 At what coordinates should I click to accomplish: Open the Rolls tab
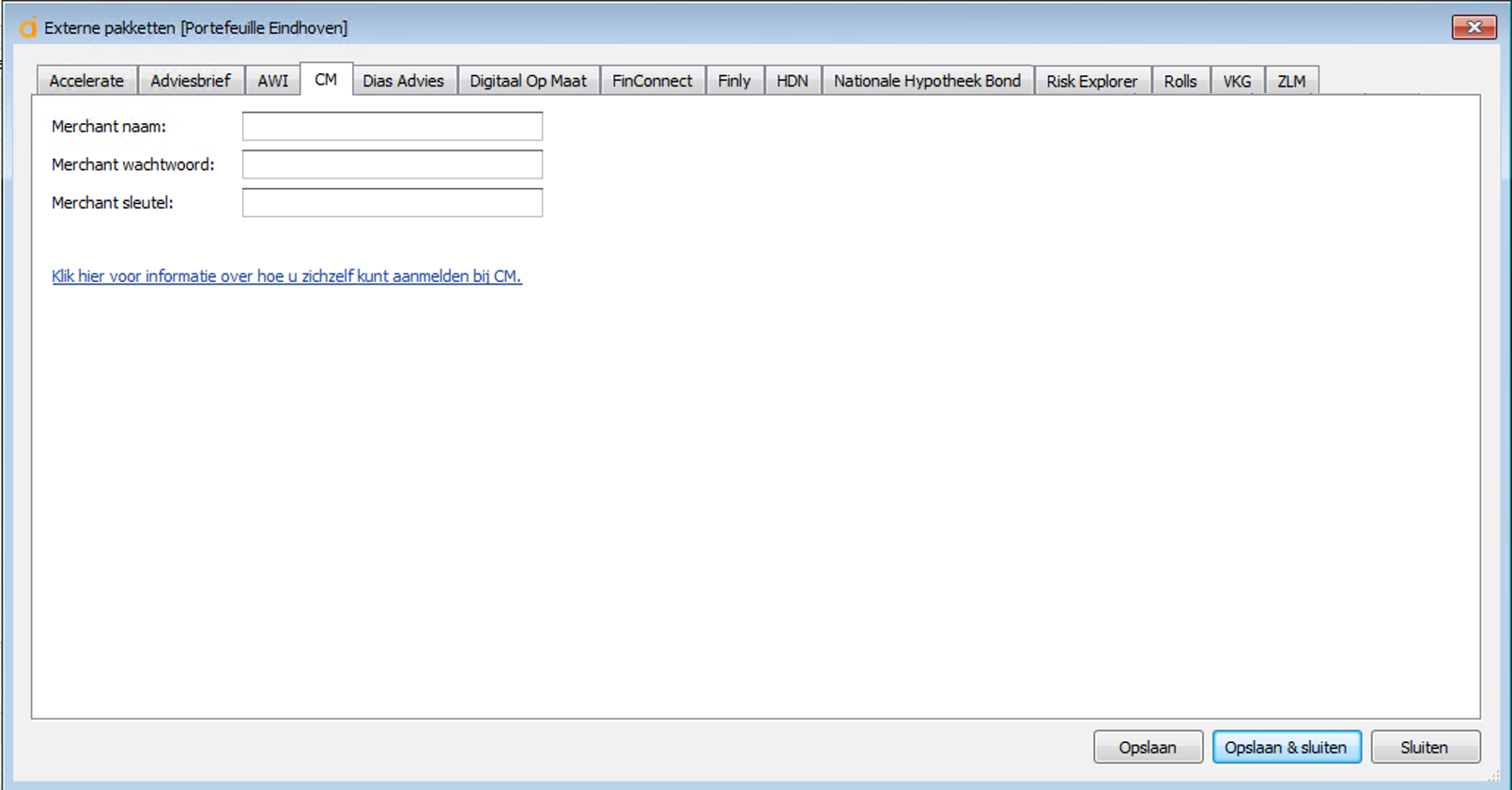pyautogui.click(x=1180, y=81)
